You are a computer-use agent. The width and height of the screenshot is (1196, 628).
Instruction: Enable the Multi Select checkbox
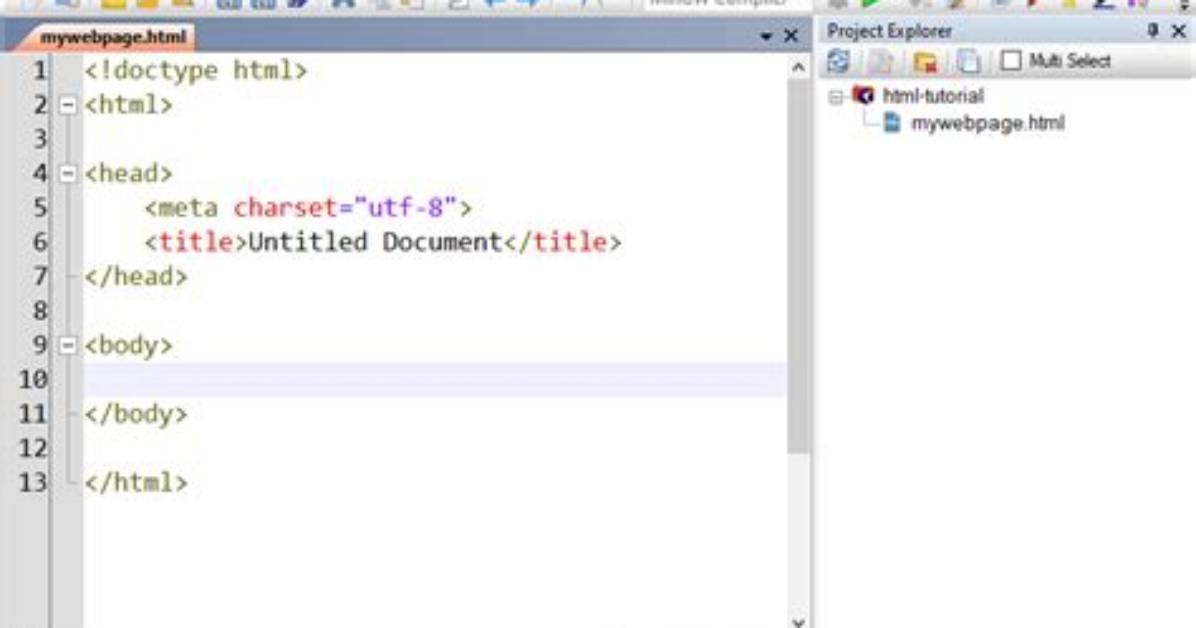[1011, 60]
